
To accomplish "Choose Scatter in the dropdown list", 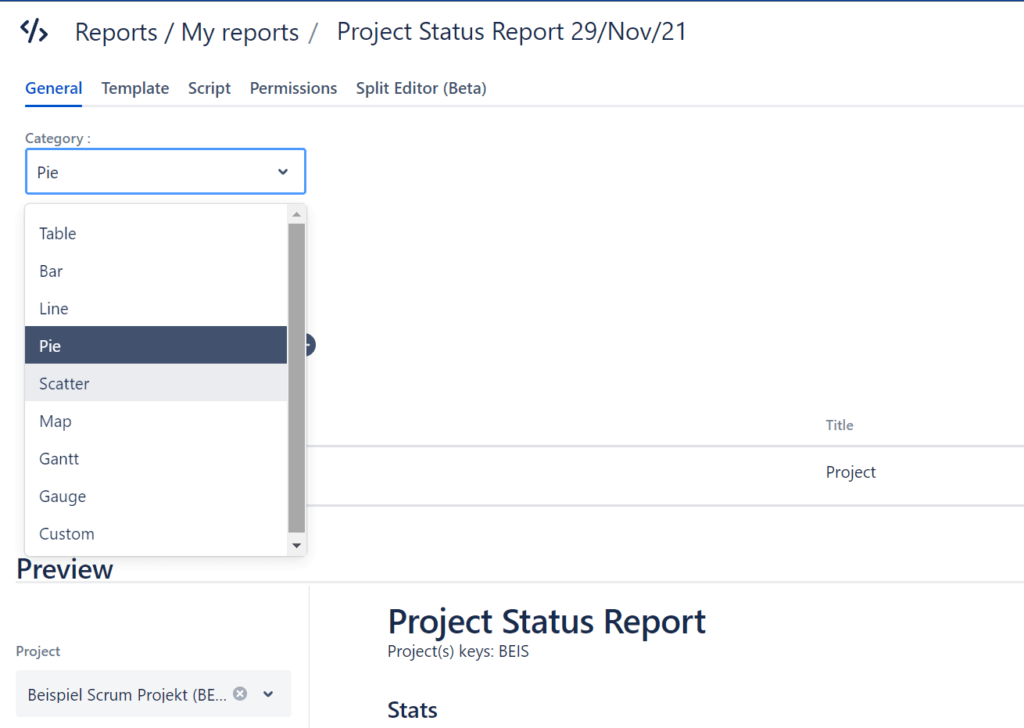I will [x=64, y=384].
